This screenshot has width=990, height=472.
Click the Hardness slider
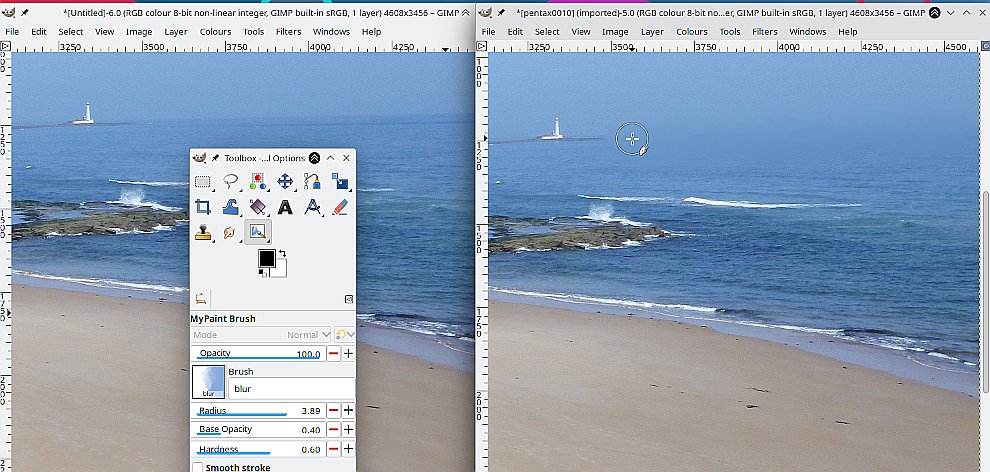[258, 449]
